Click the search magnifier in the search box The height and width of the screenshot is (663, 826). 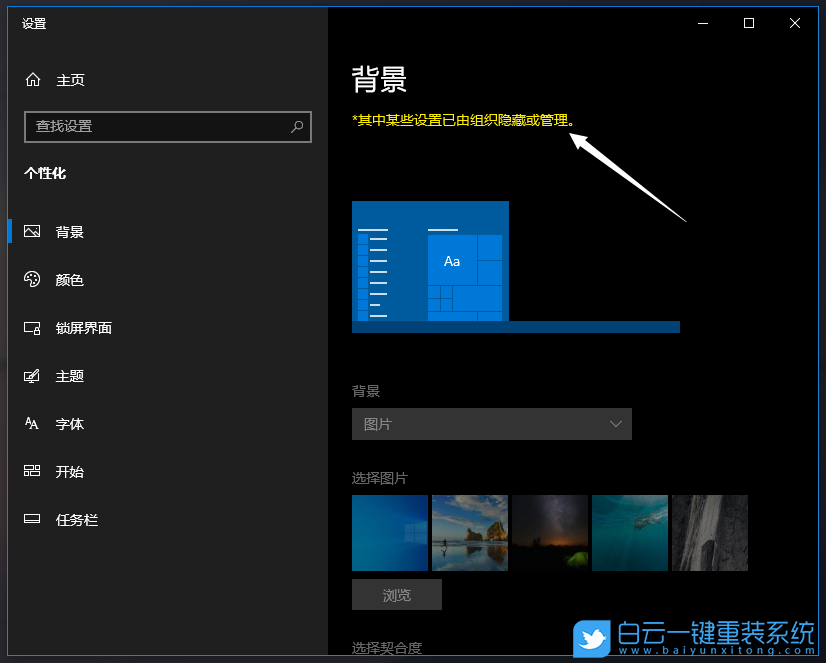[297, 127]
